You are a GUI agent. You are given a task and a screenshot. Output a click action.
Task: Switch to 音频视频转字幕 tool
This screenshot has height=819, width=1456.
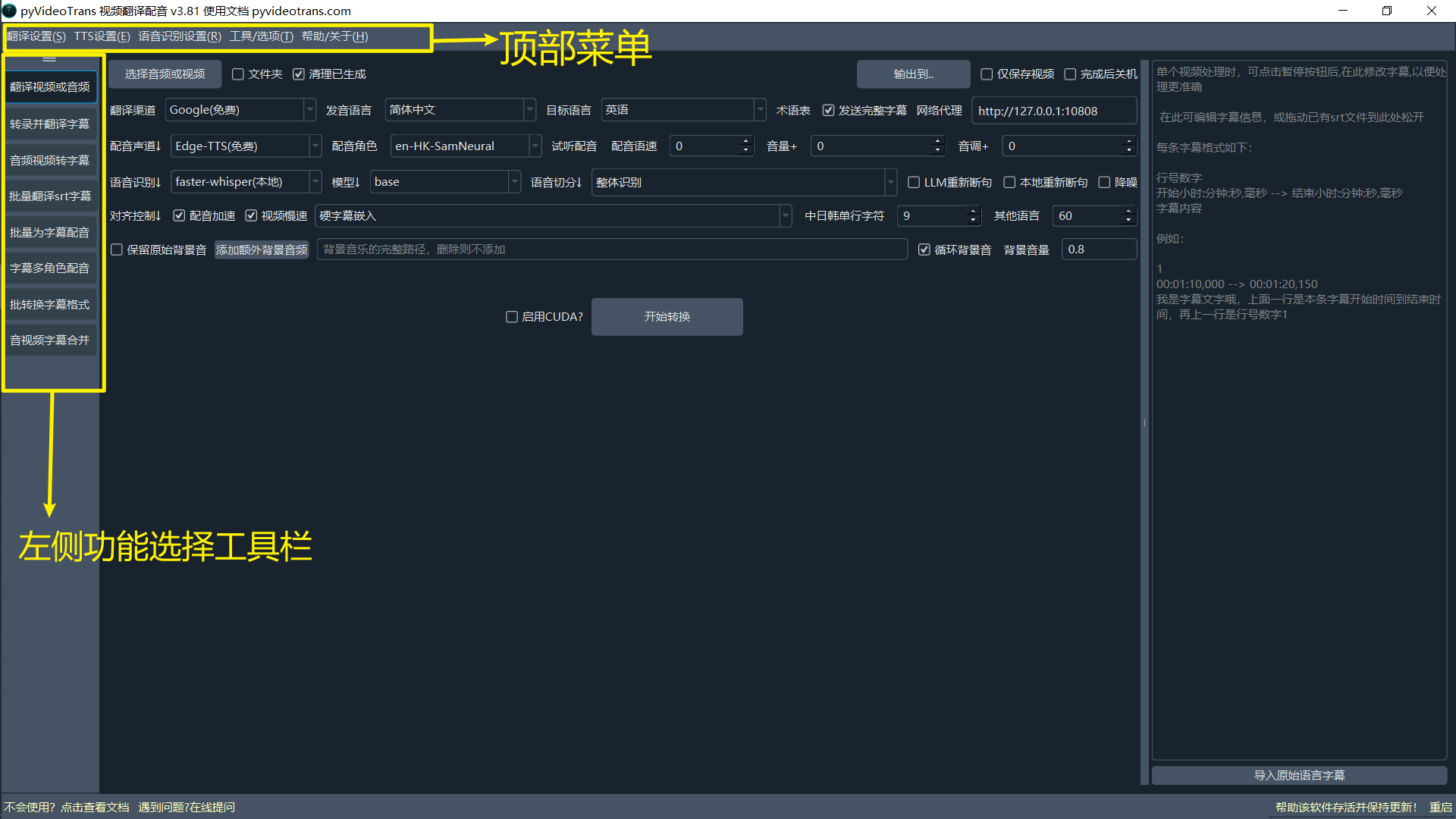click(50, 160)
